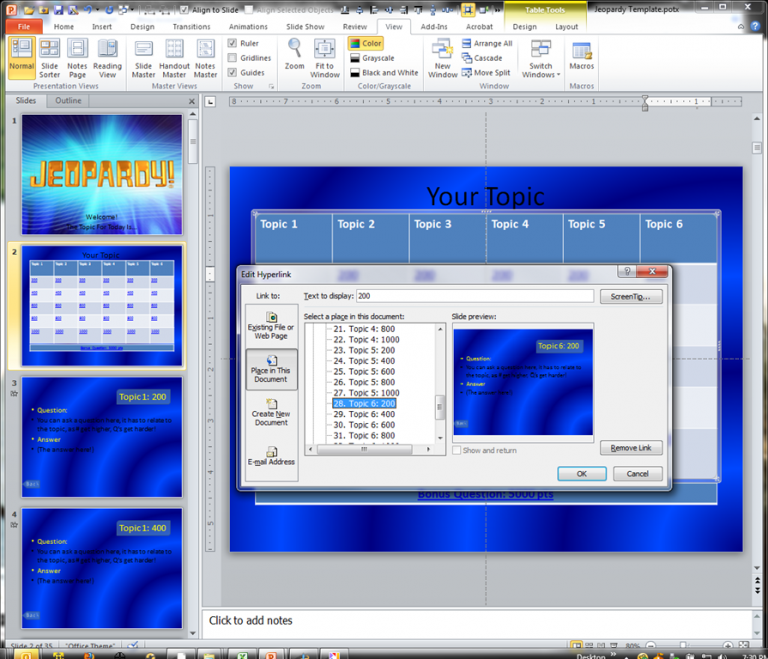The image size is (768, 659).
Task: Open the Animations ribbon tab
Action: [x=248, y=26]
